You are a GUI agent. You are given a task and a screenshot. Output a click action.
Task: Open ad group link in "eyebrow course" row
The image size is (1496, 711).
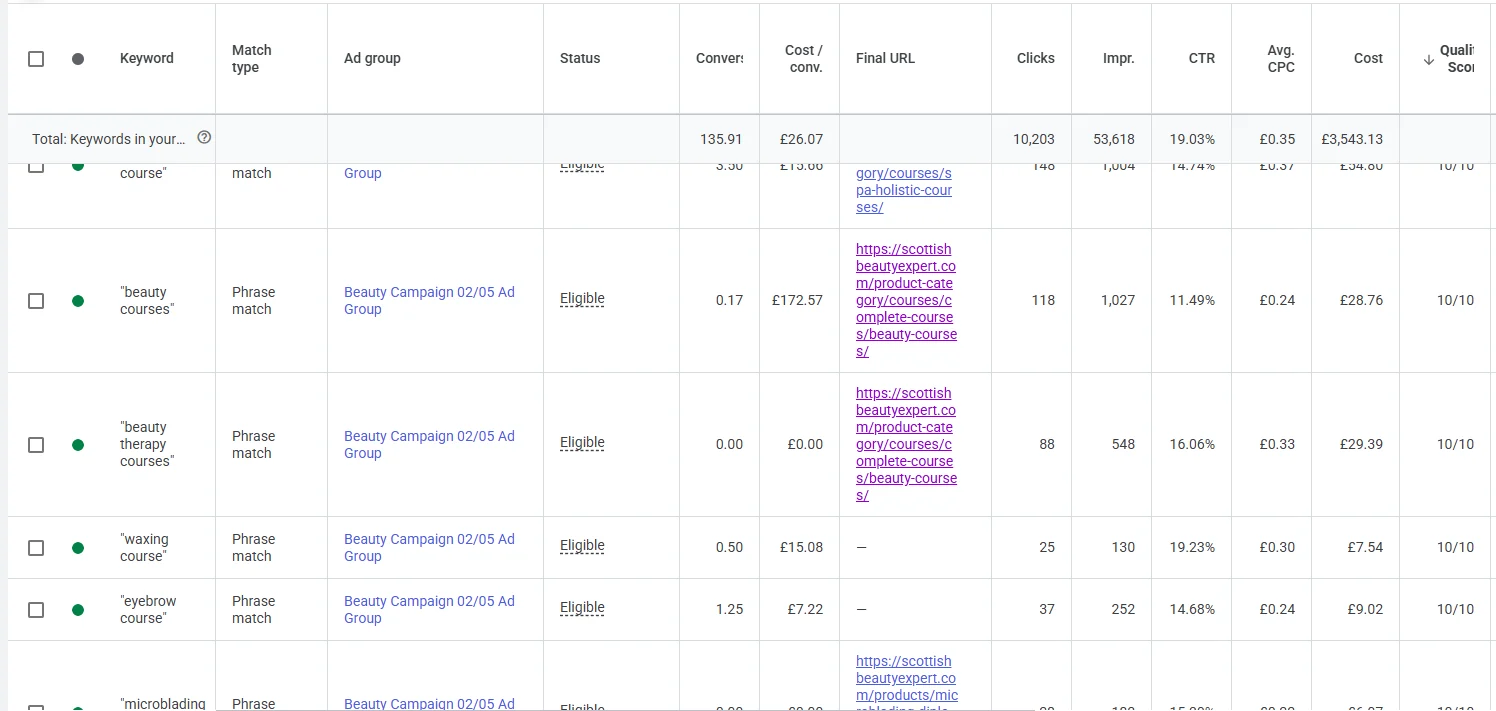point(429,610)
